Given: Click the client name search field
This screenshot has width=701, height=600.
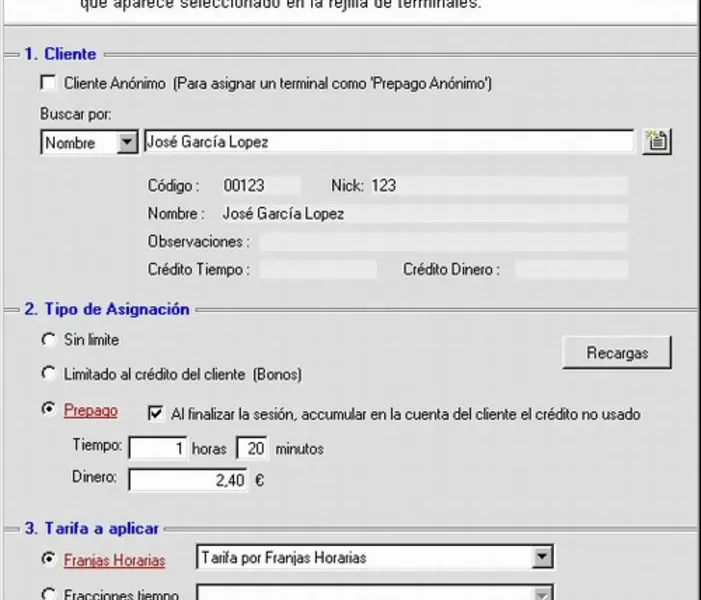Looking at the screenshot, I should (389, 142).
